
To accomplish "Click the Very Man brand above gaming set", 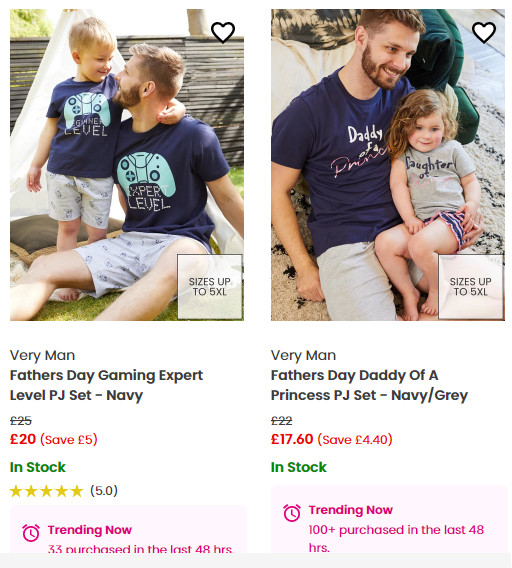I will click(42, 355).
